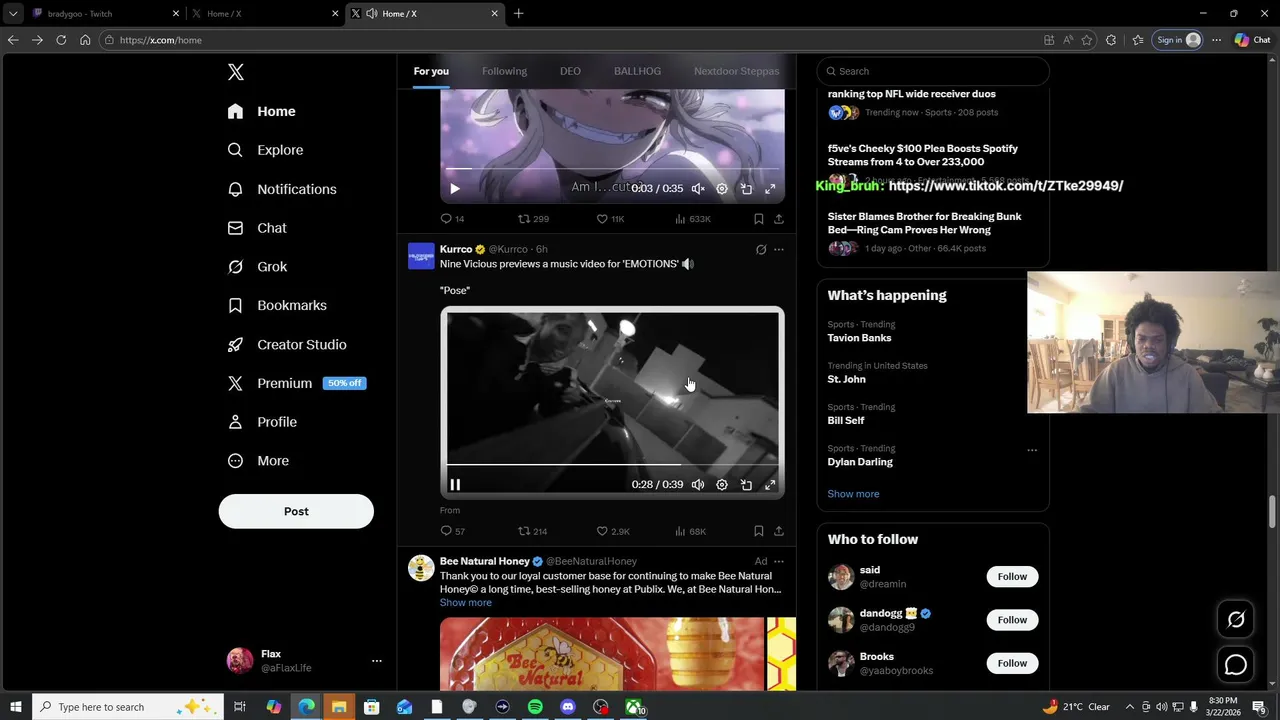Switch to the Nextdoor Steppas tab
The image size is (1280, 720).
pyautogui.click(x=736, y=71)
